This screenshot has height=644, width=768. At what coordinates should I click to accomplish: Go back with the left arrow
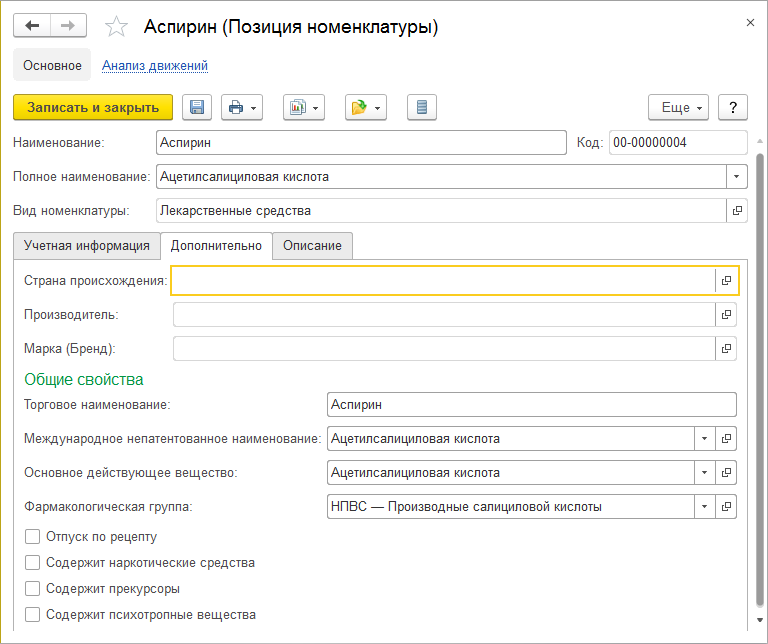tap(32, 26)
